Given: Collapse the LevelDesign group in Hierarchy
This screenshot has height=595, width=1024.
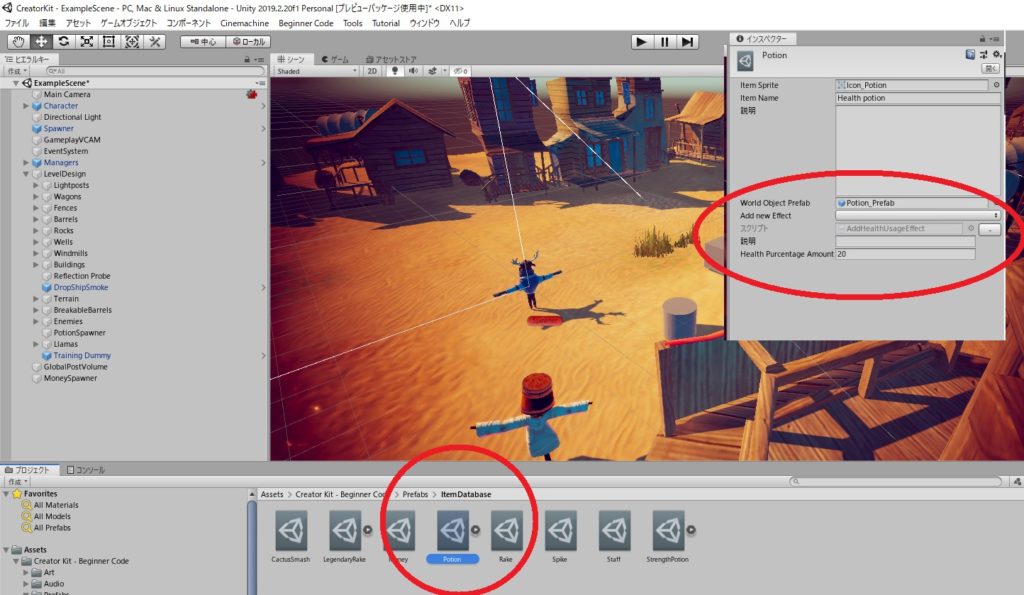Looking at the screenshot, I should point(26,174).
